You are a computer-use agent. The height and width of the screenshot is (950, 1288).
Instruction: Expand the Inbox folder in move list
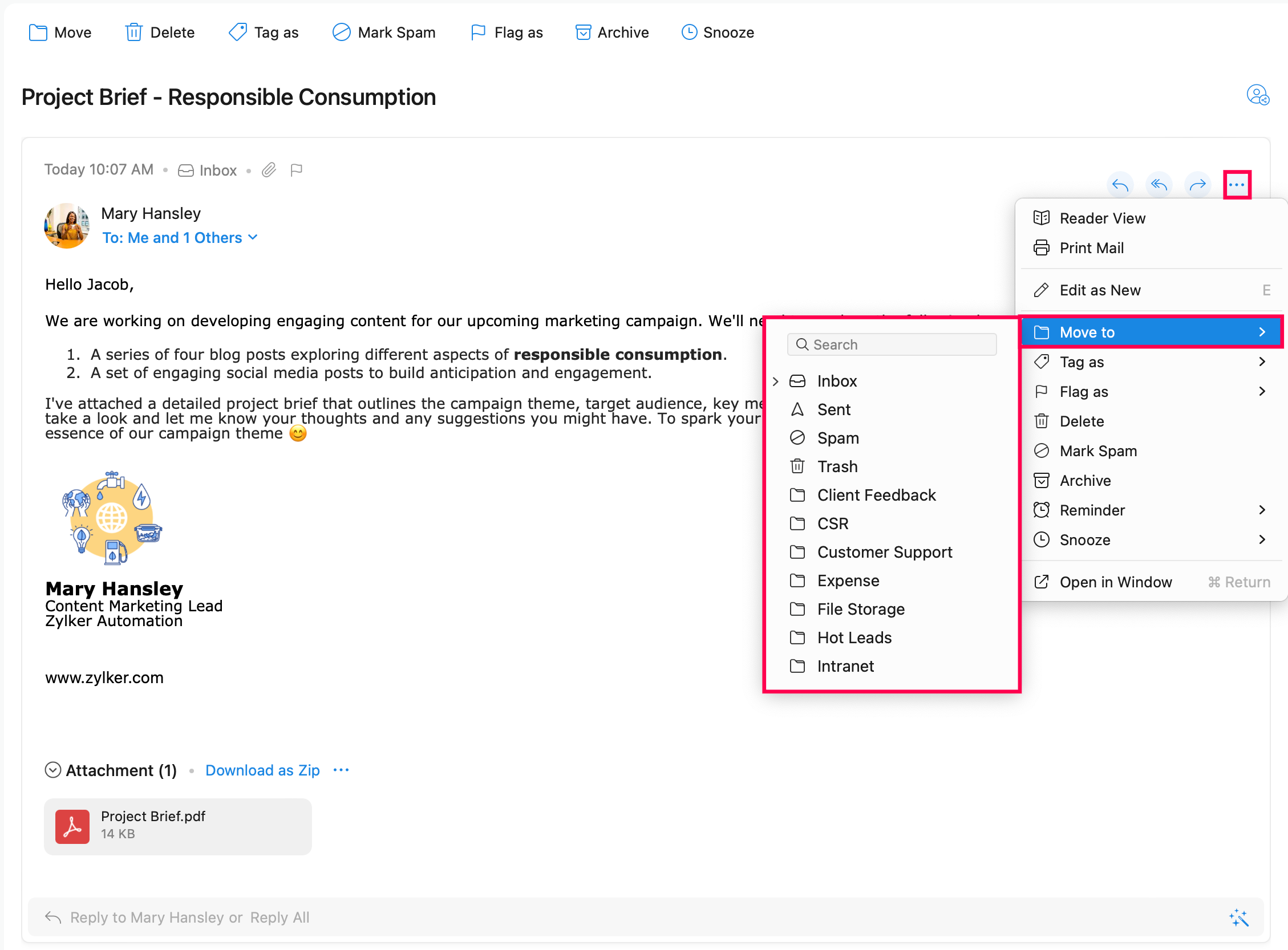click(x=775, y=381)
